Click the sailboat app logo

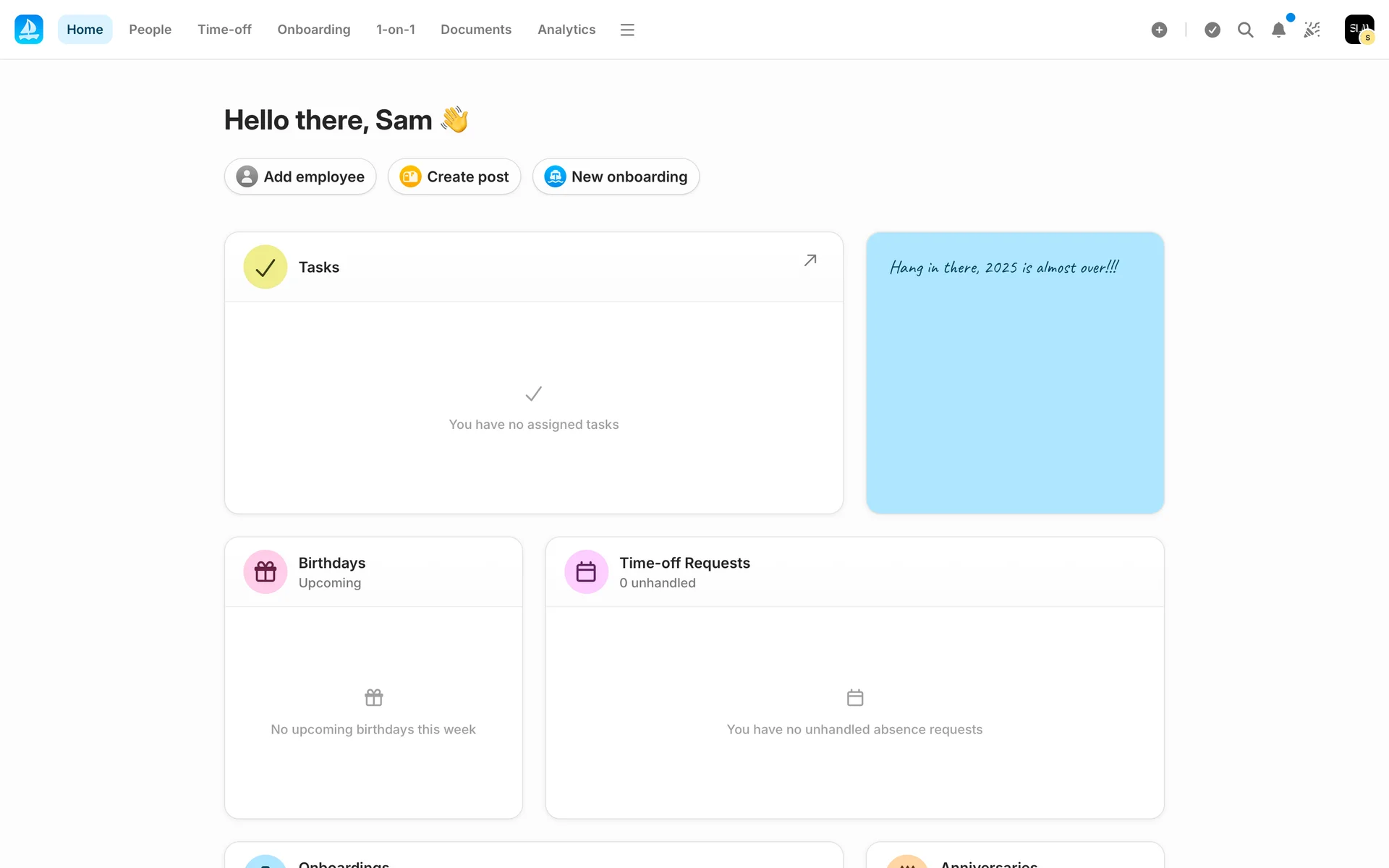click(29, 30)
